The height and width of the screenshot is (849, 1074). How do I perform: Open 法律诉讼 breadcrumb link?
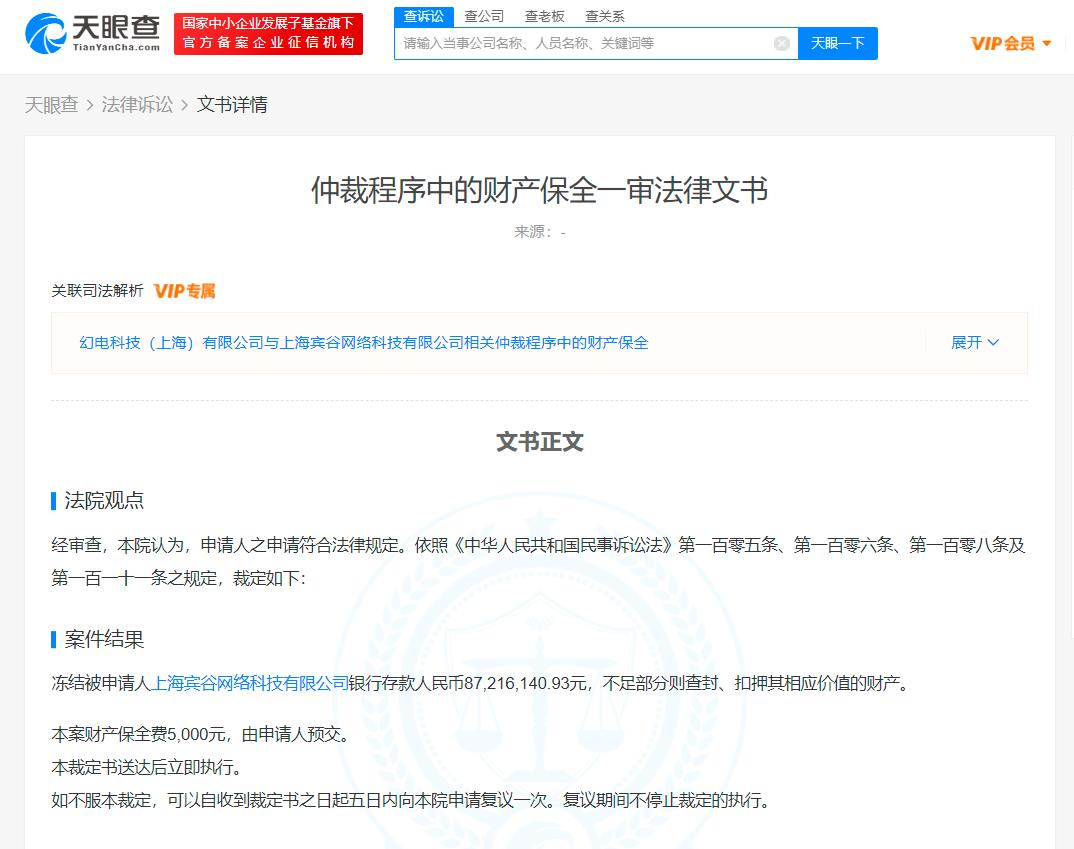(137, 105)
